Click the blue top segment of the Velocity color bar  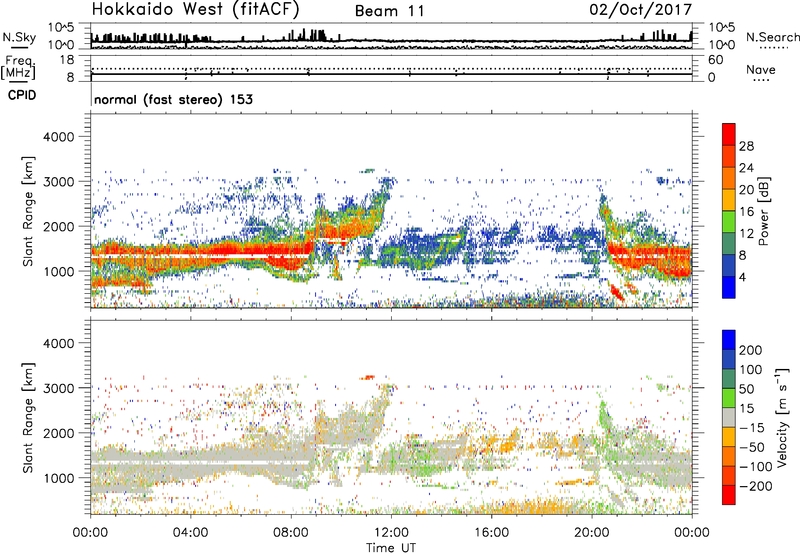pos(729,340)
